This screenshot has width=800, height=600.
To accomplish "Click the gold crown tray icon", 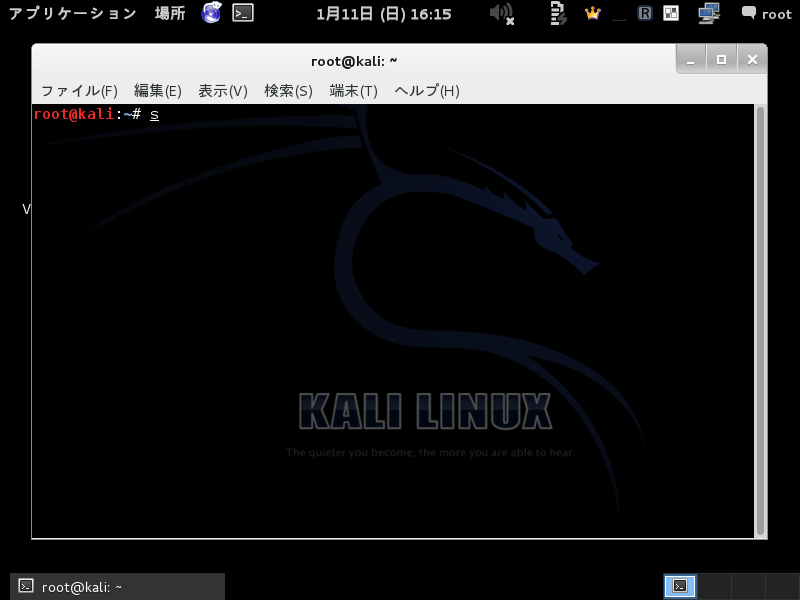I will pos(592,13).
